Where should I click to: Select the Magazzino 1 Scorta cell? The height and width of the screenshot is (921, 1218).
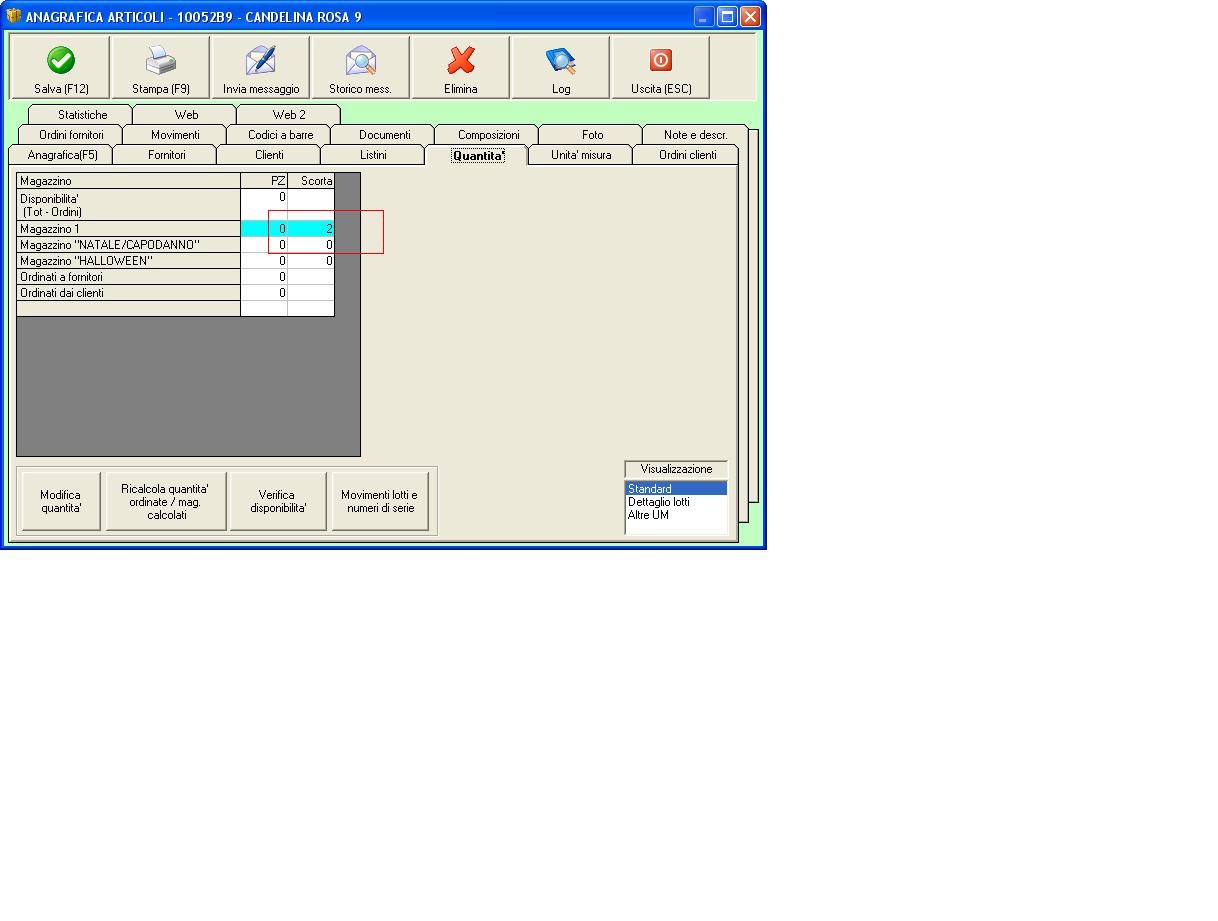point(311,229)
